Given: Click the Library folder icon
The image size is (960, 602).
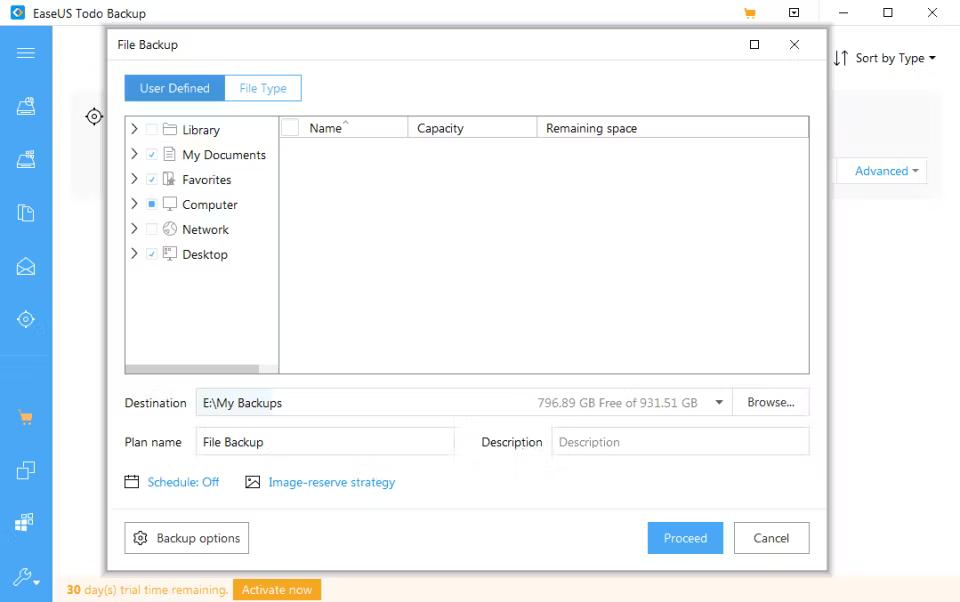Looking at the screenshot, I should pyautogui.click(x=170, y=129).
